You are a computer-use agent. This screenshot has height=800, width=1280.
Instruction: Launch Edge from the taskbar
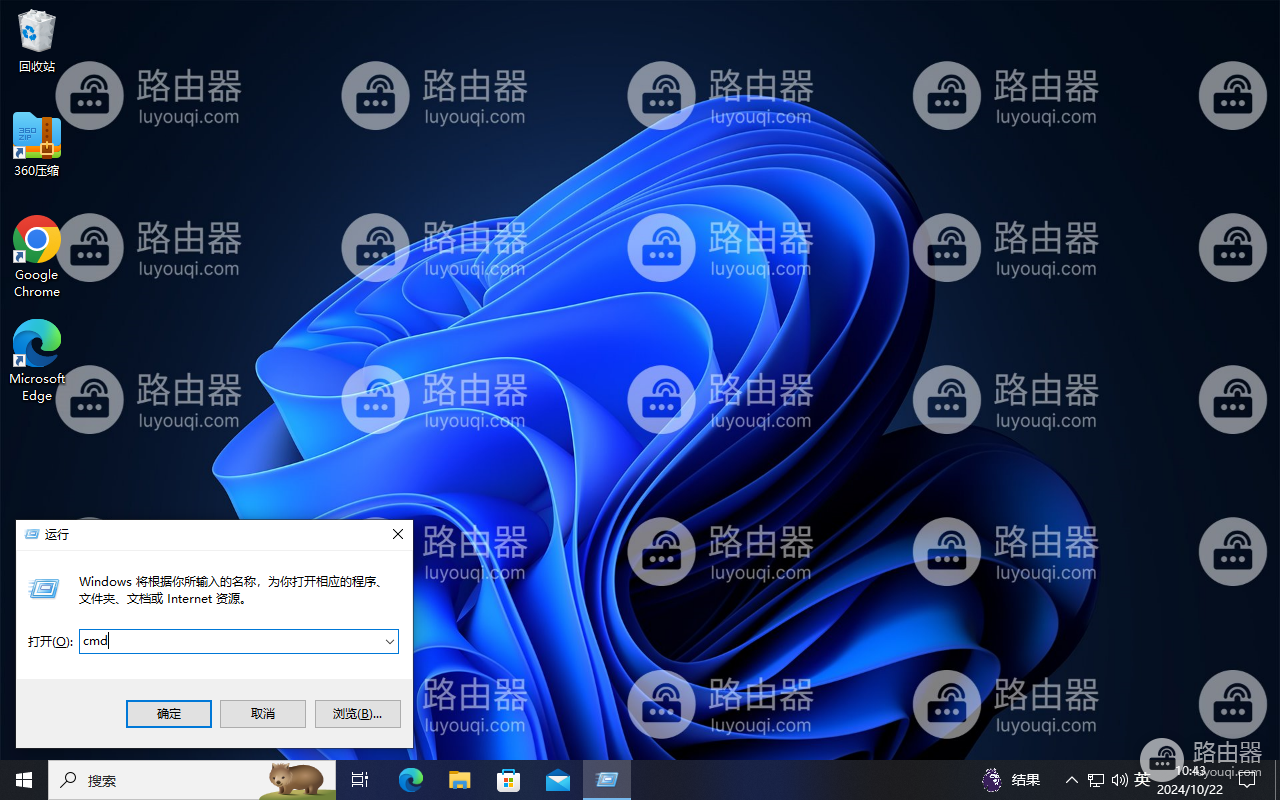tap(410, 780)
